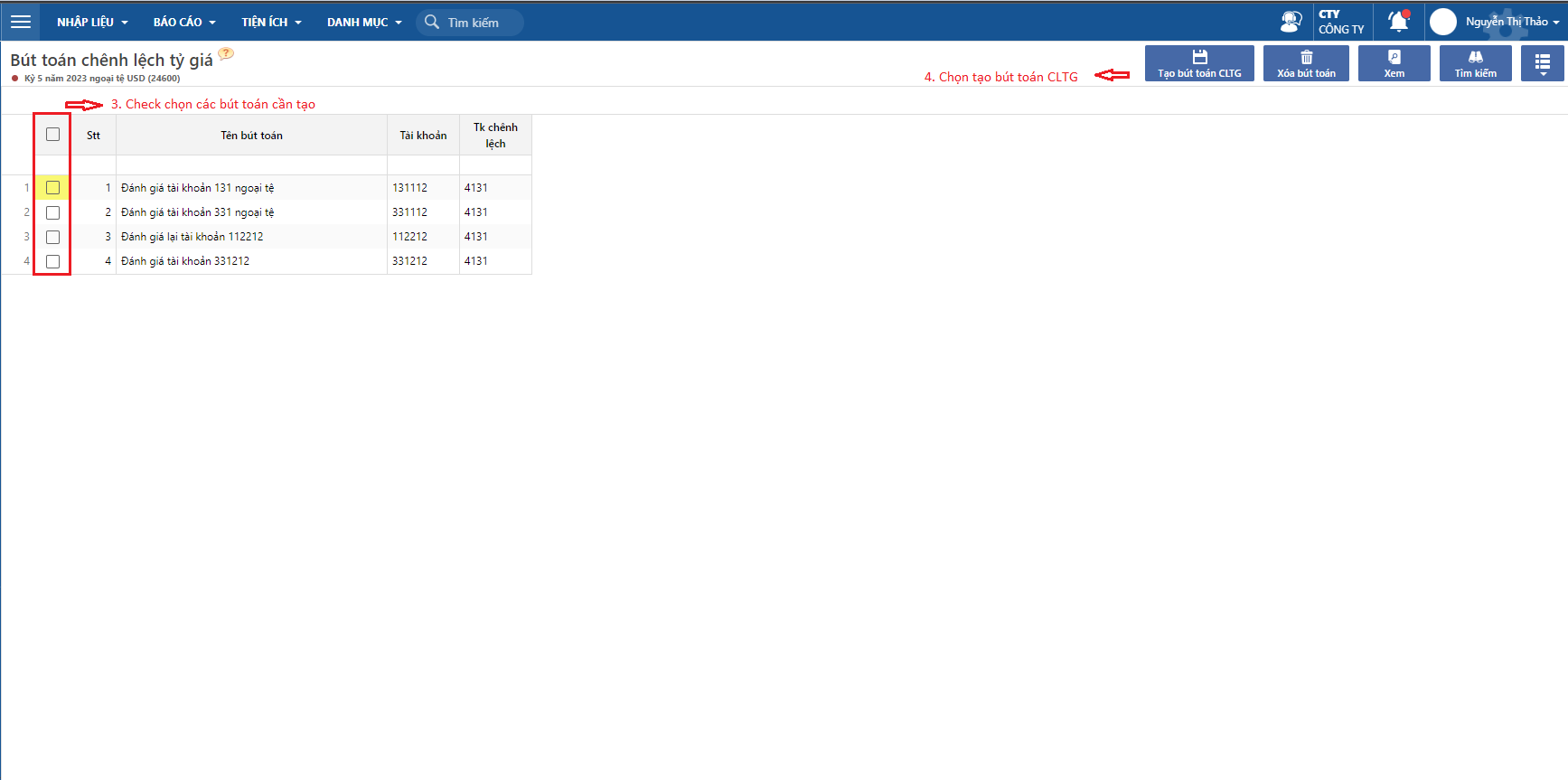Open the customer support chat icon
Screen dimensions: 1568x780
[1291, 22]
